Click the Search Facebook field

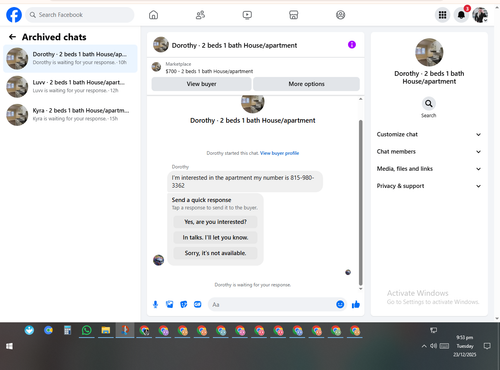pyautogui.click(x=80, y=15)
